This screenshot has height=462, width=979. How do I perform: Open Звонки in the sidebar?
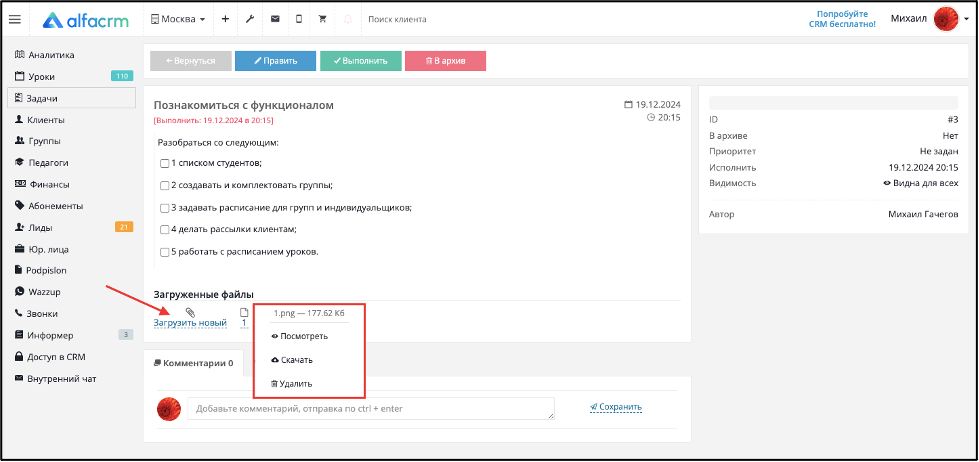(36, 313)
